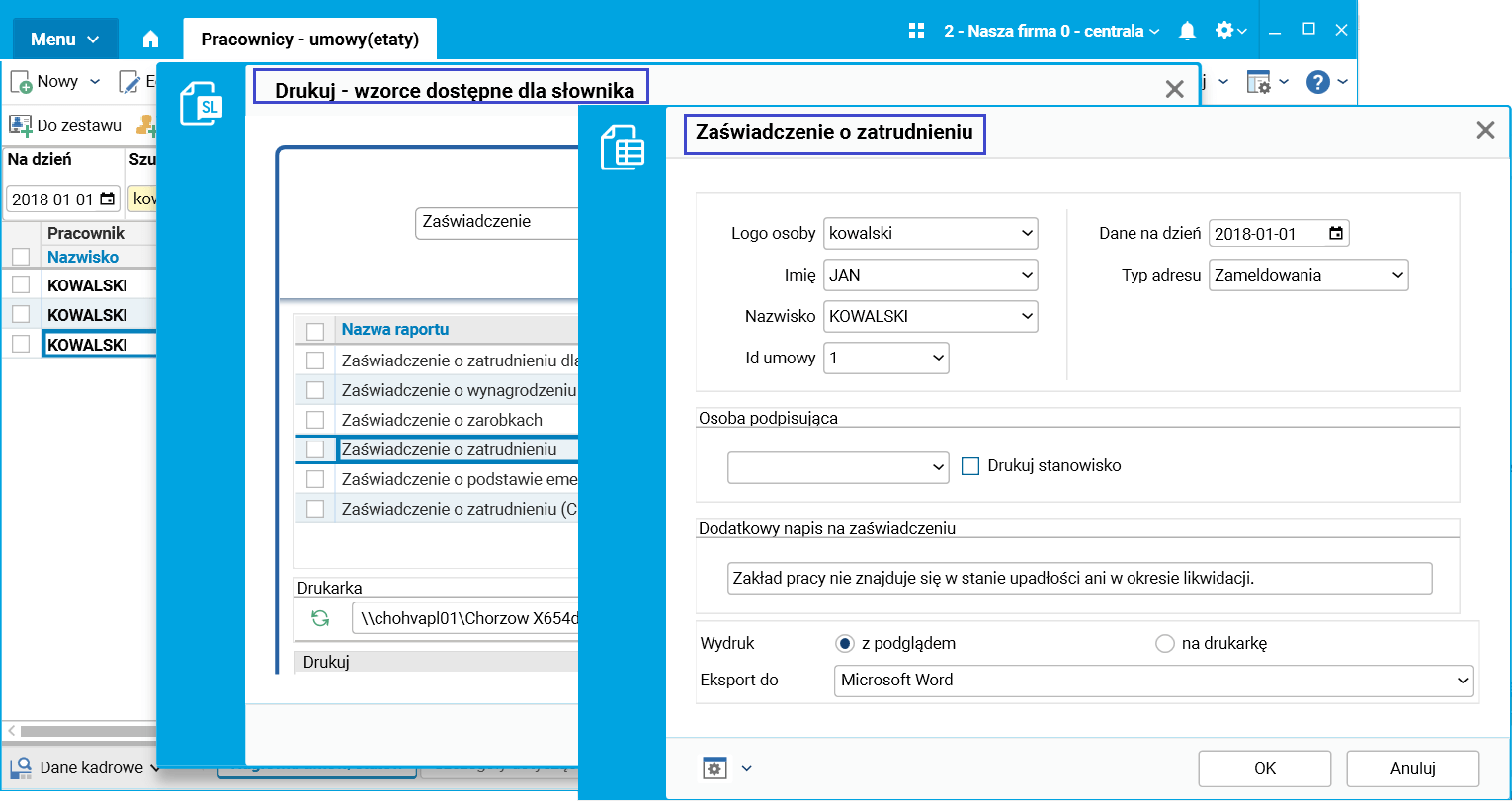Open the help question mark icon

click(1317, 82)
